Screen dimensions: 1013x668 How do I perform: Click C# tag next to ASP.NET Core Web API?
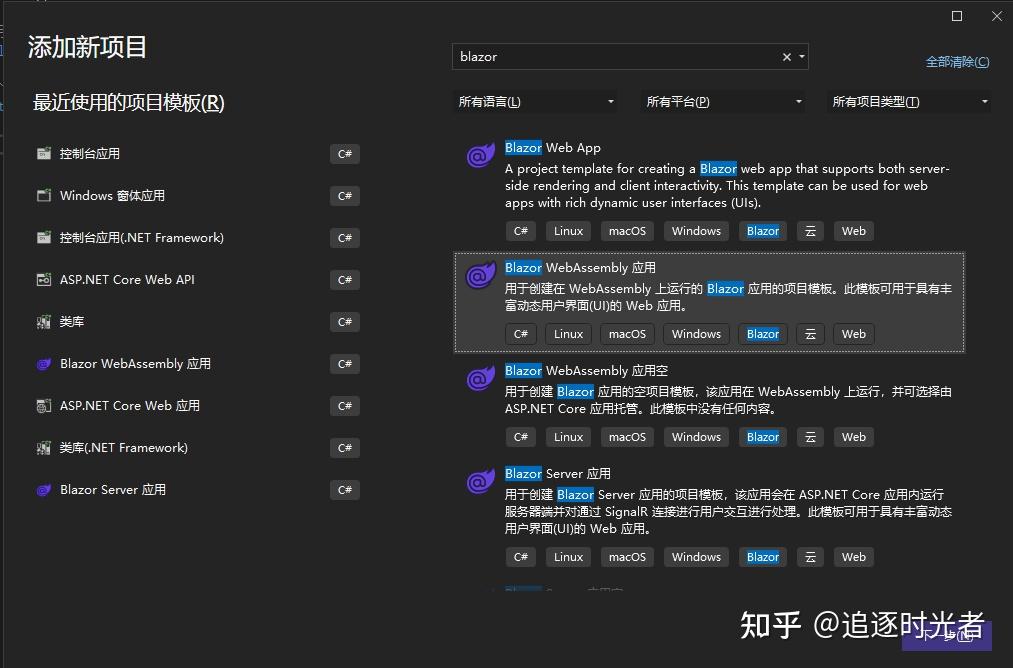coord(344,280)
